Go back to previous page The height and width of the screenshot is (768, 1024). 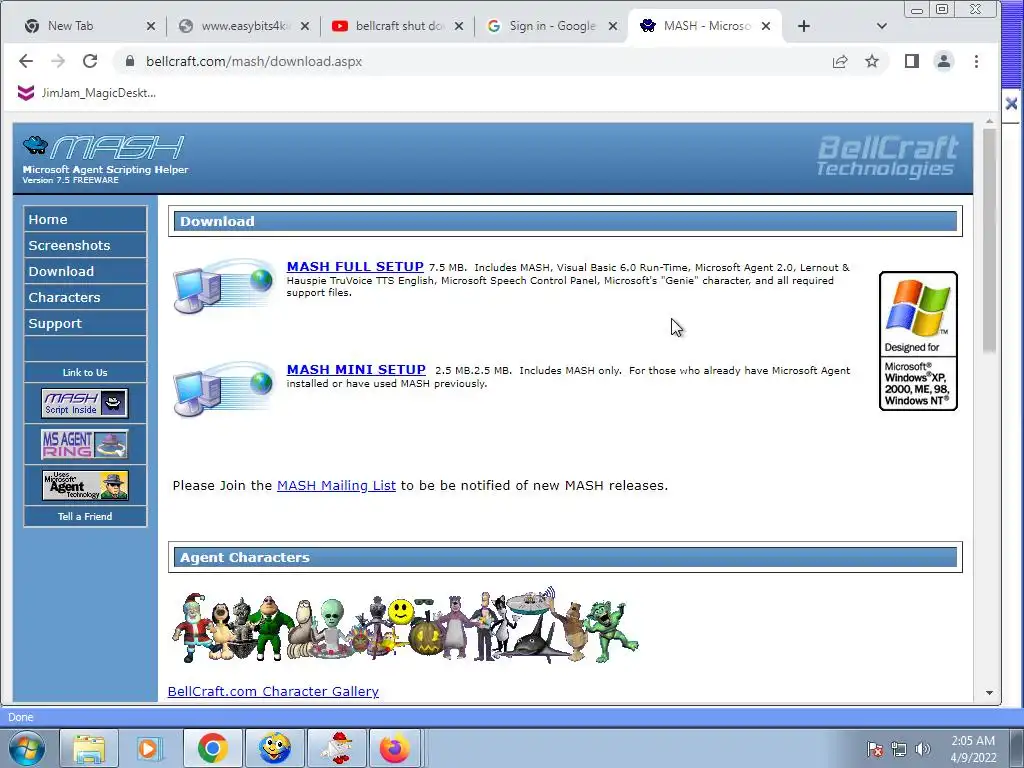tap(25, 61)
